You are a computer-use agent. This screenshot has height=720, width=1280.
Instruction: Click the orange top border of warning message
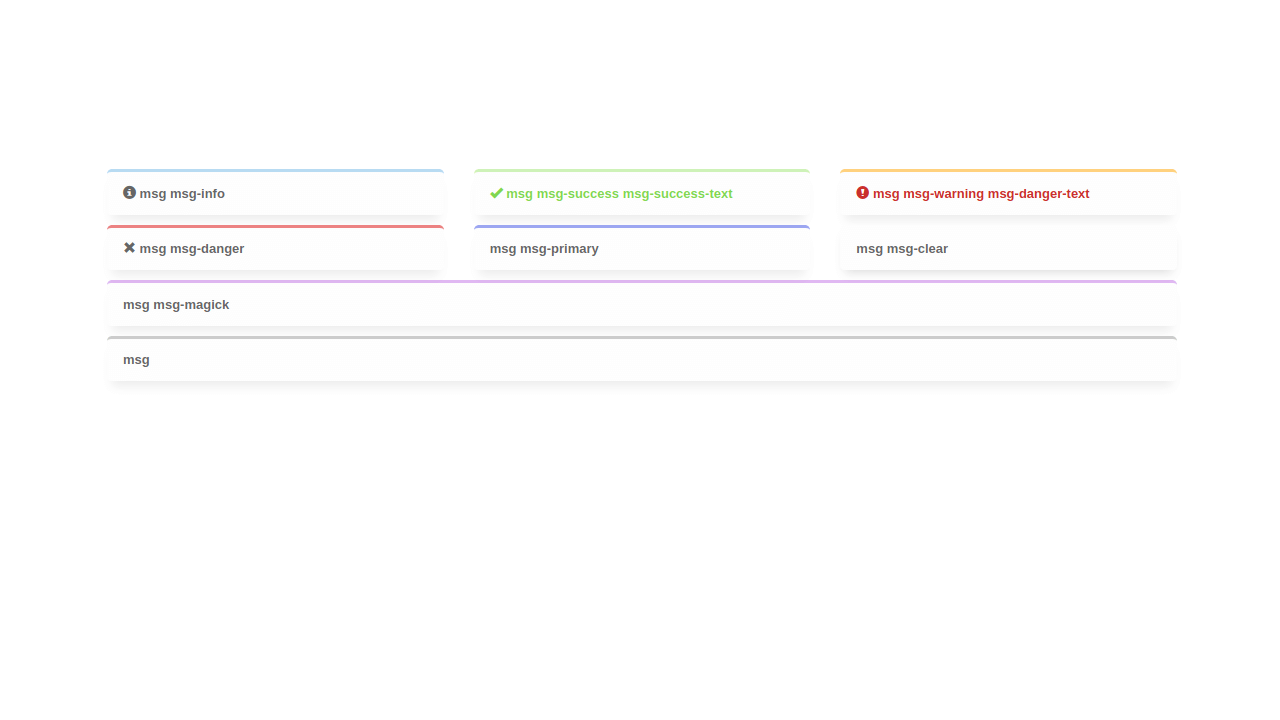1008,171
